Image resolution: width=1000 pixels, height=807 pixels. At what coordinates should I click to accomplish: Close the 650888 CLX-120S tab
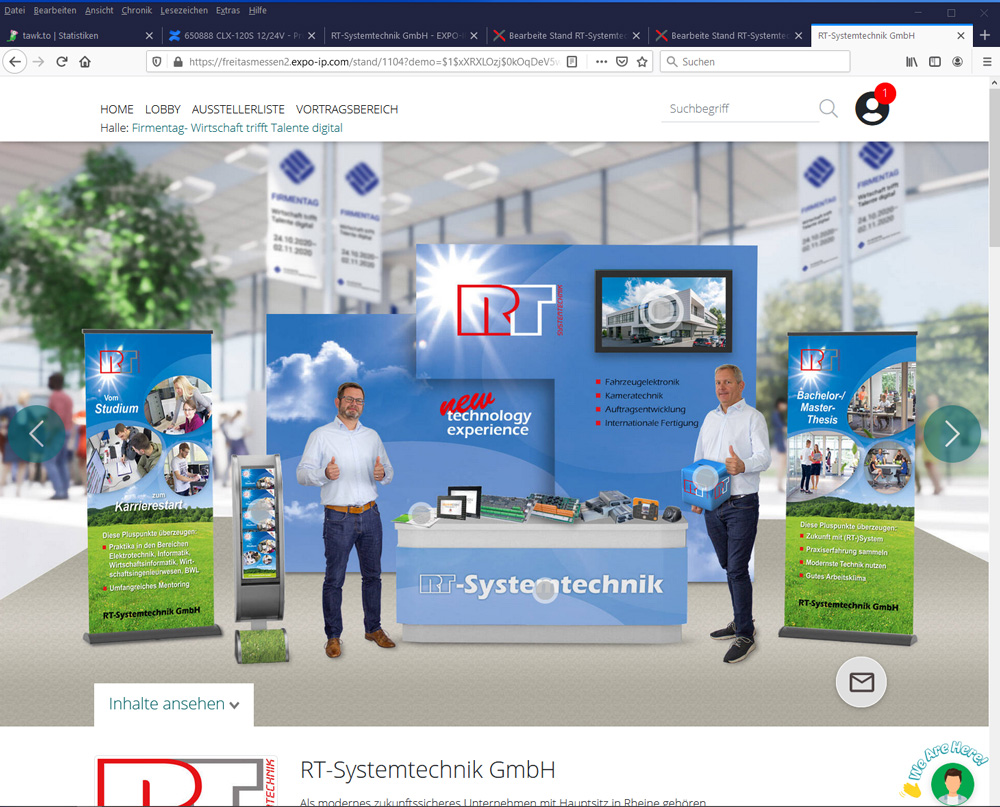point(312,36)
